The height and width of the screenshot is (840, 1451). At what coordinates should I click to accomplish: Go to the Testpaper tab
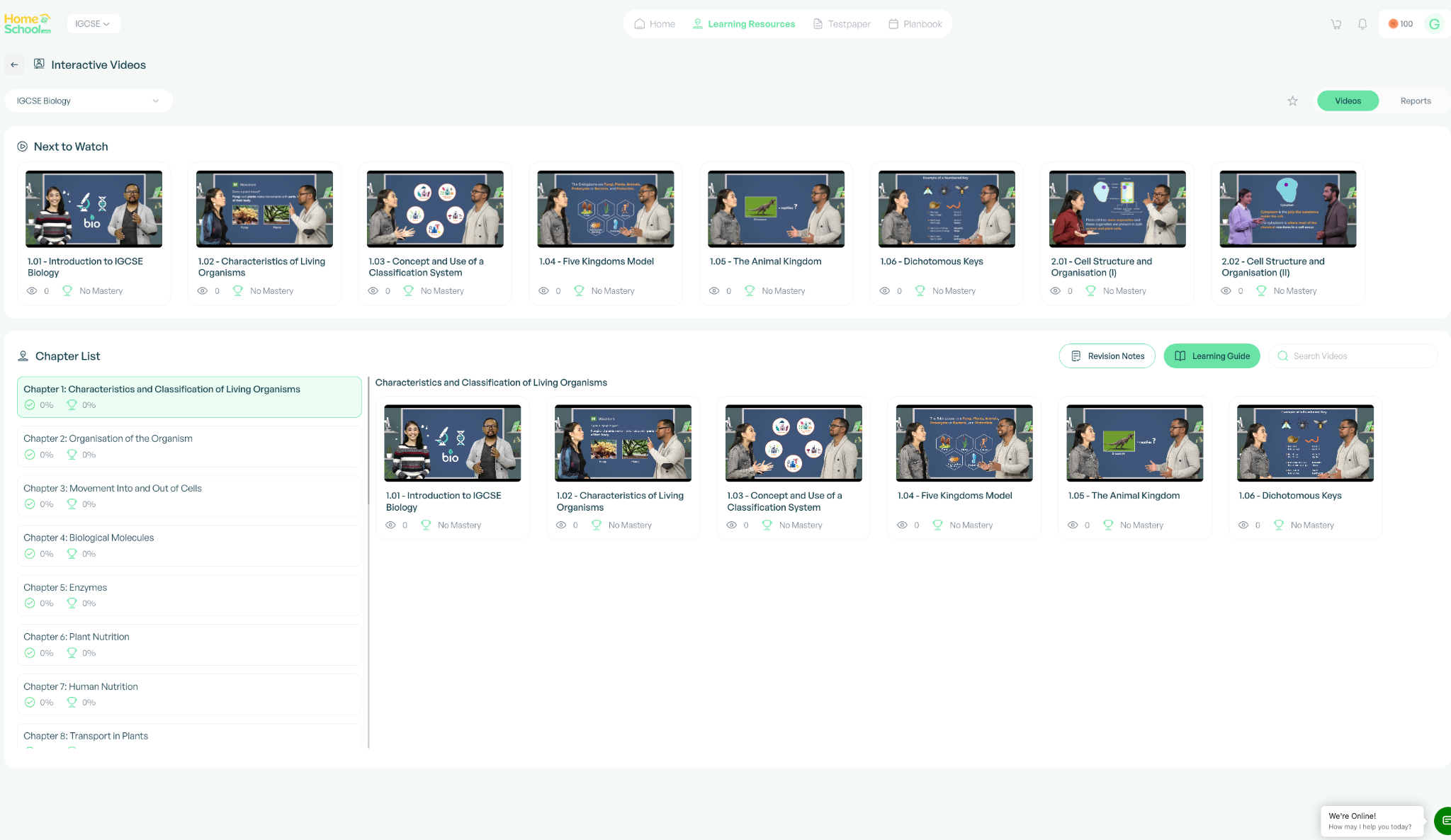point(842,24)
